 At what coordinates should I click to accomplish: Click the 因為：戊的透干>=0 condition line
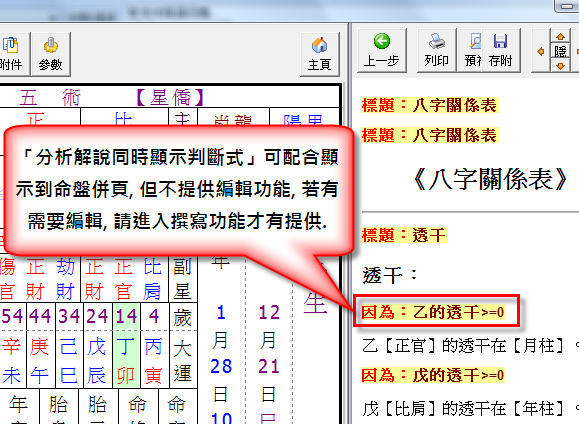point(433,375)
